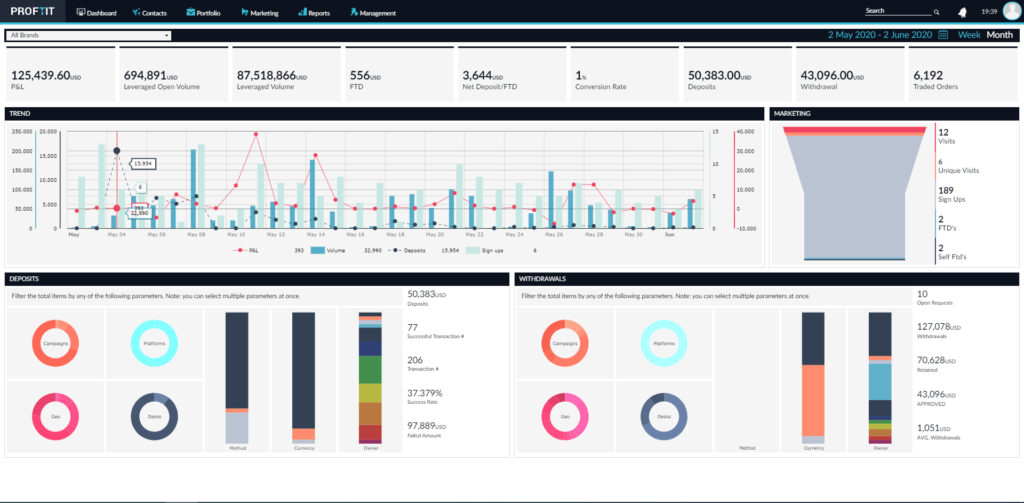This screenshot has width=1024, height=503.
Task: Click the Withdrawals Campaigns donut chart
Action: (x=565, y=343)
